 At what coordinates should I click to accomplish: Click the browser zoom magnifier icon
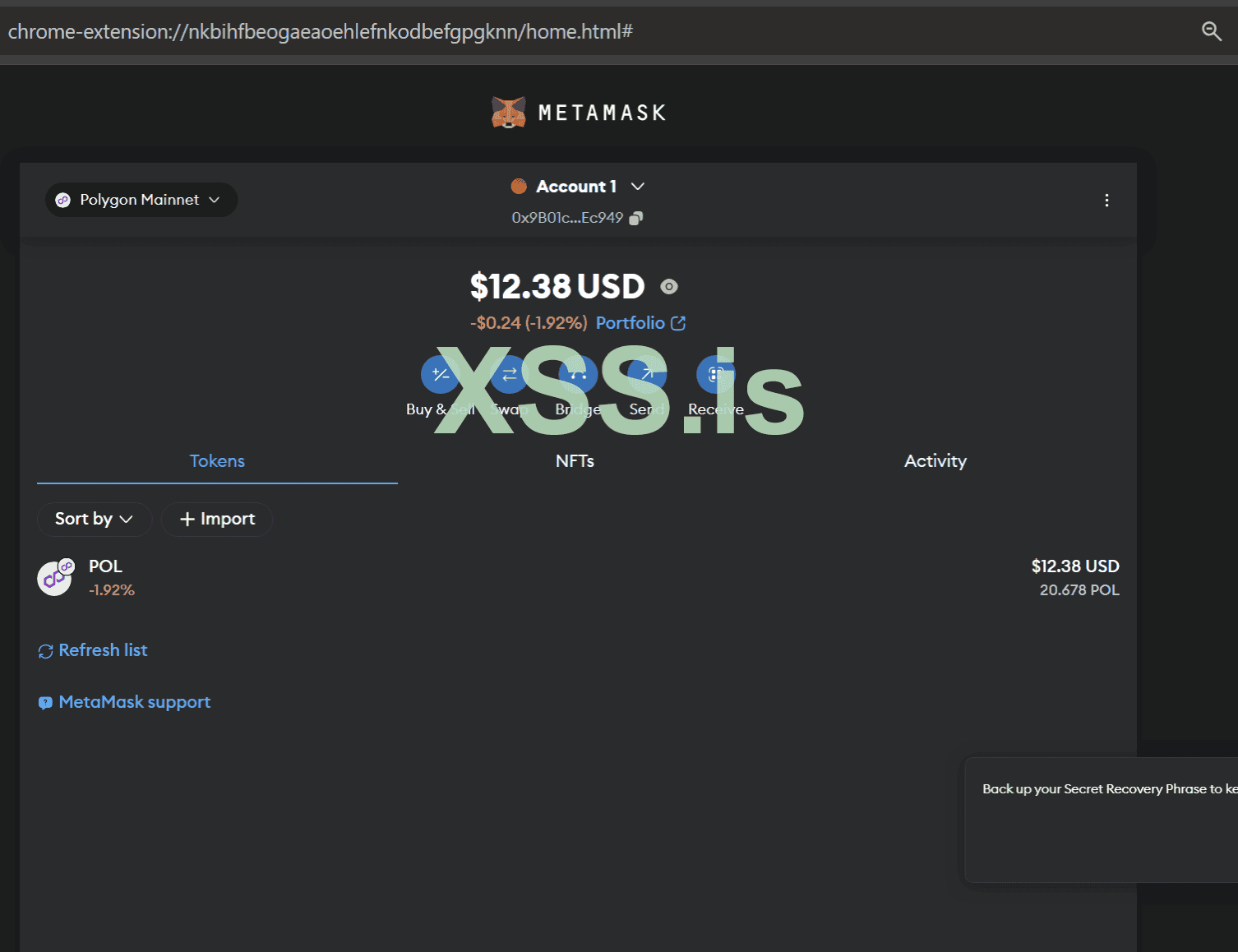coord(1211,31)
